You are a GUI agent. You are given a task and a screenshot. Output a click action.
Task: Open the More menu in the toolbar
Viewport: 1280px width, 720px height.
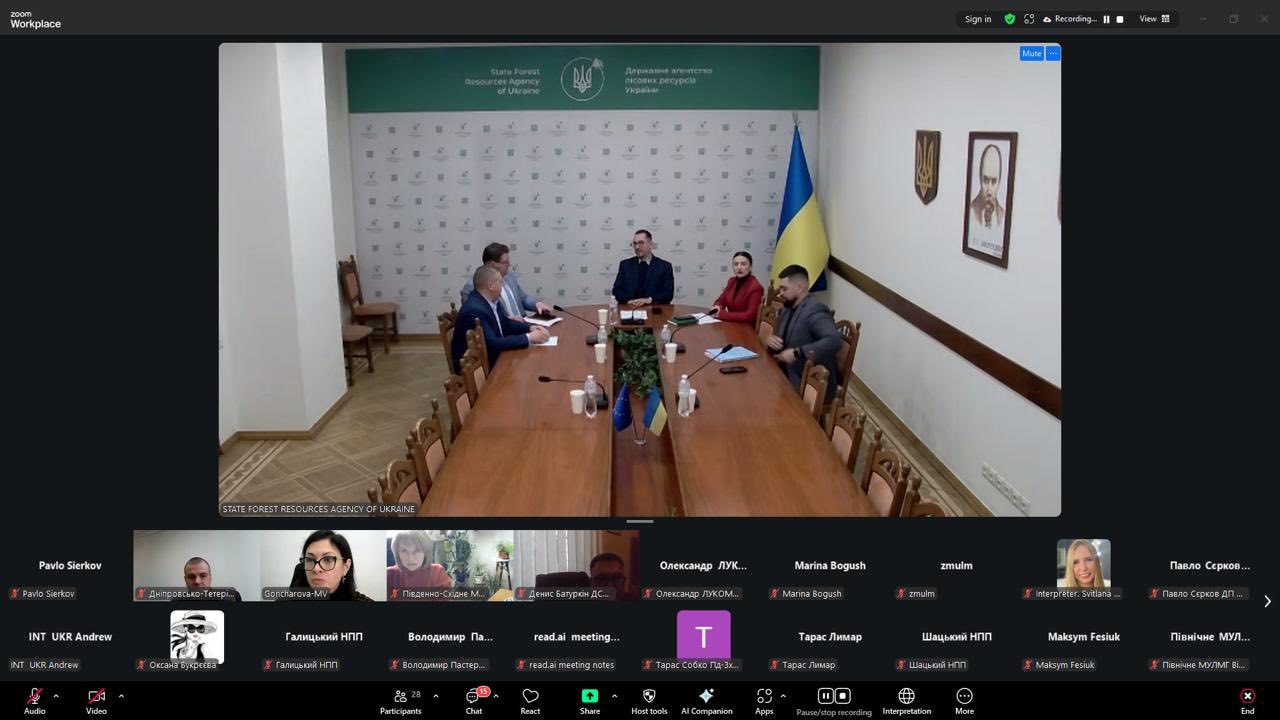964,697
